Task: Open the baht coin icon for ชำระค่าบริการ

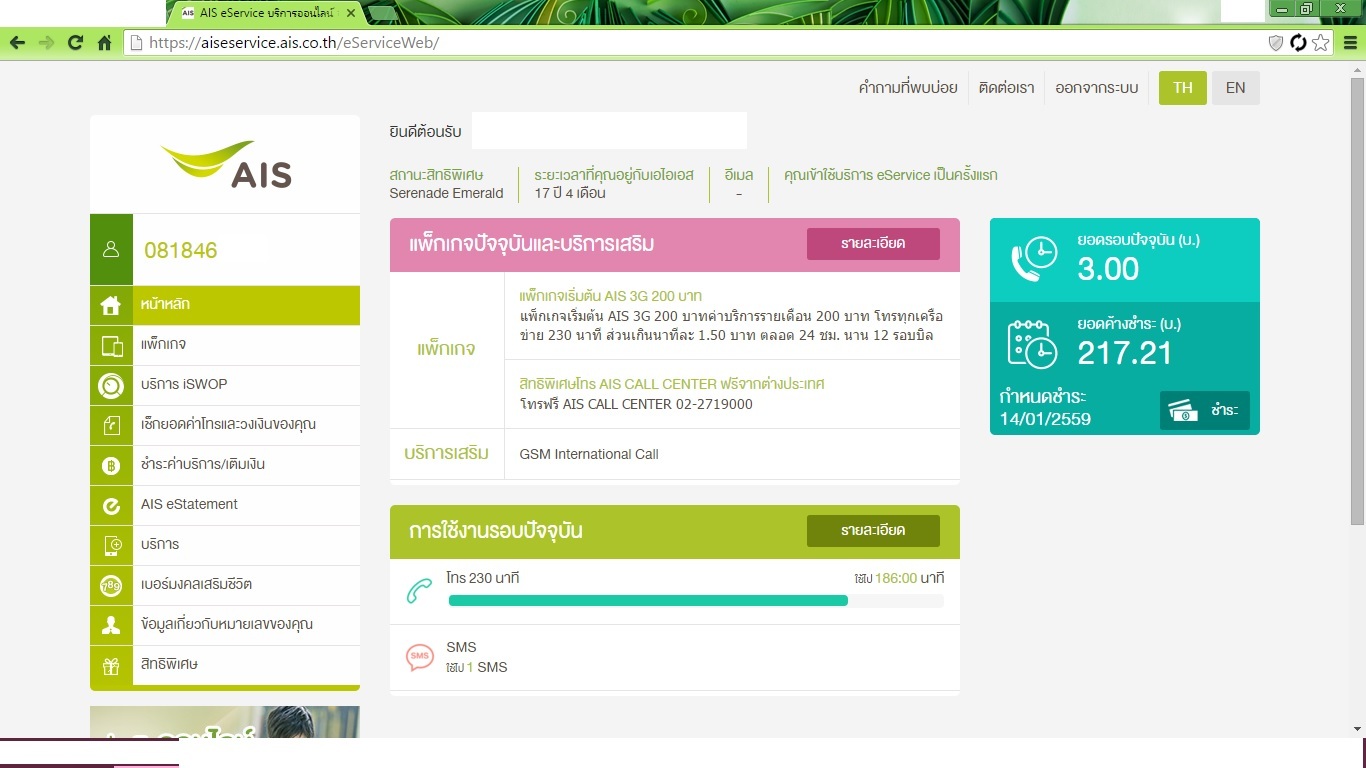Action: (x=111, y=465)
